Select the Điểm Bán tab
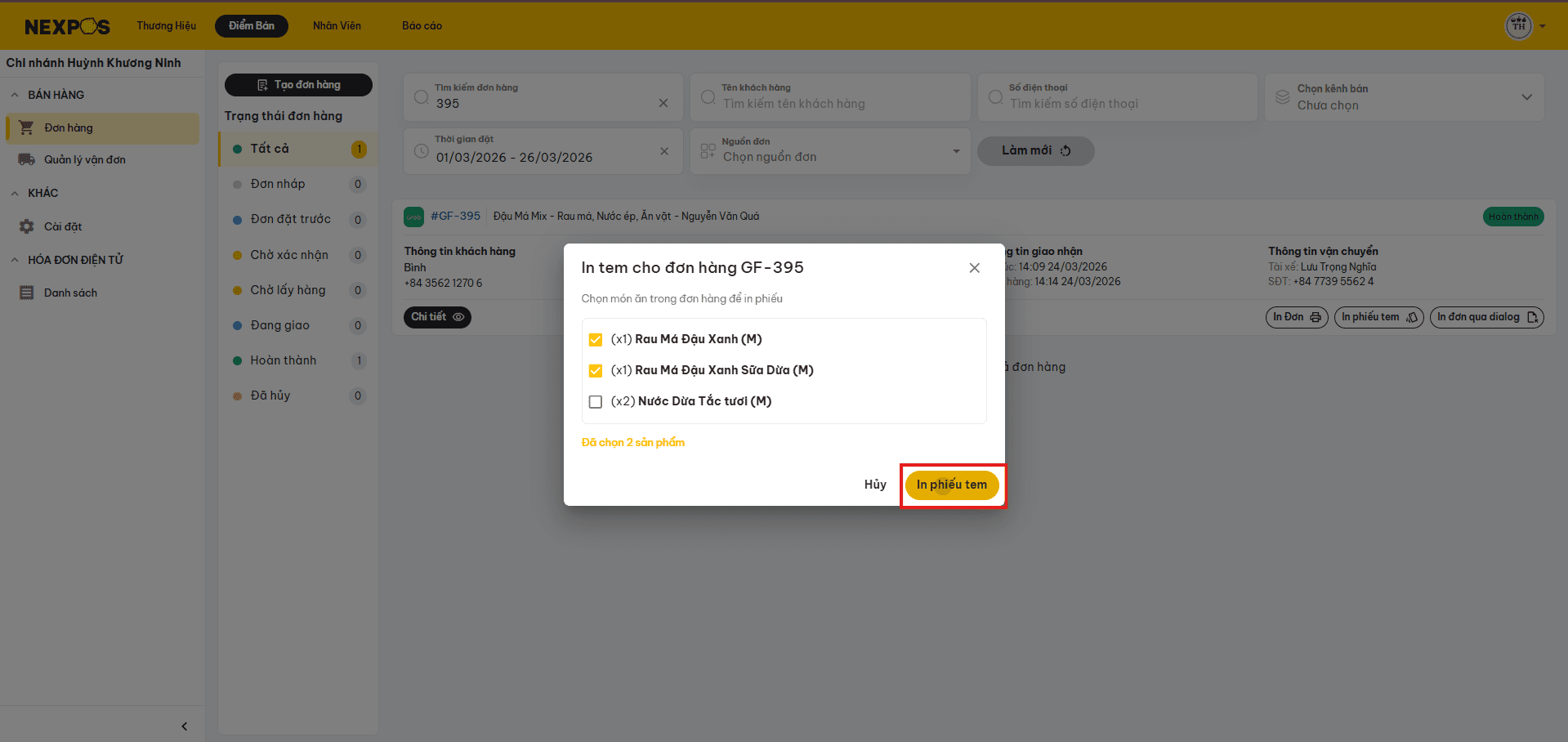This screenshot has height=742, width=1568. (252, 26)
